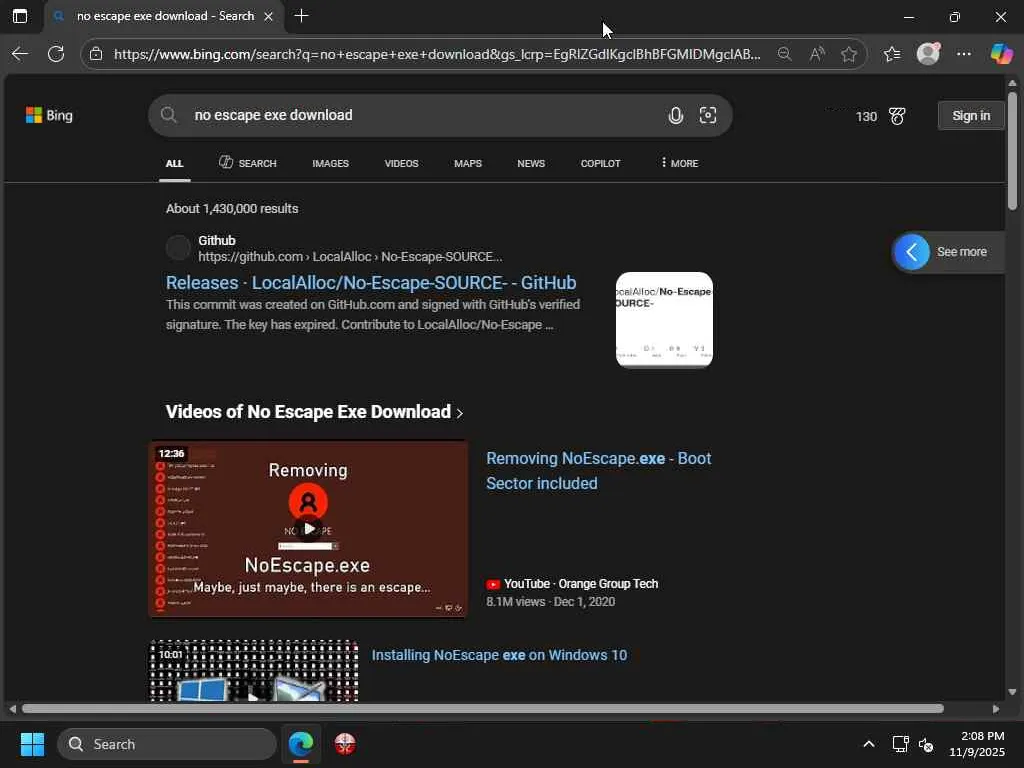Add this page to favorites star
The height and width of the screenshot is (768, 1024).
point(849,54)
